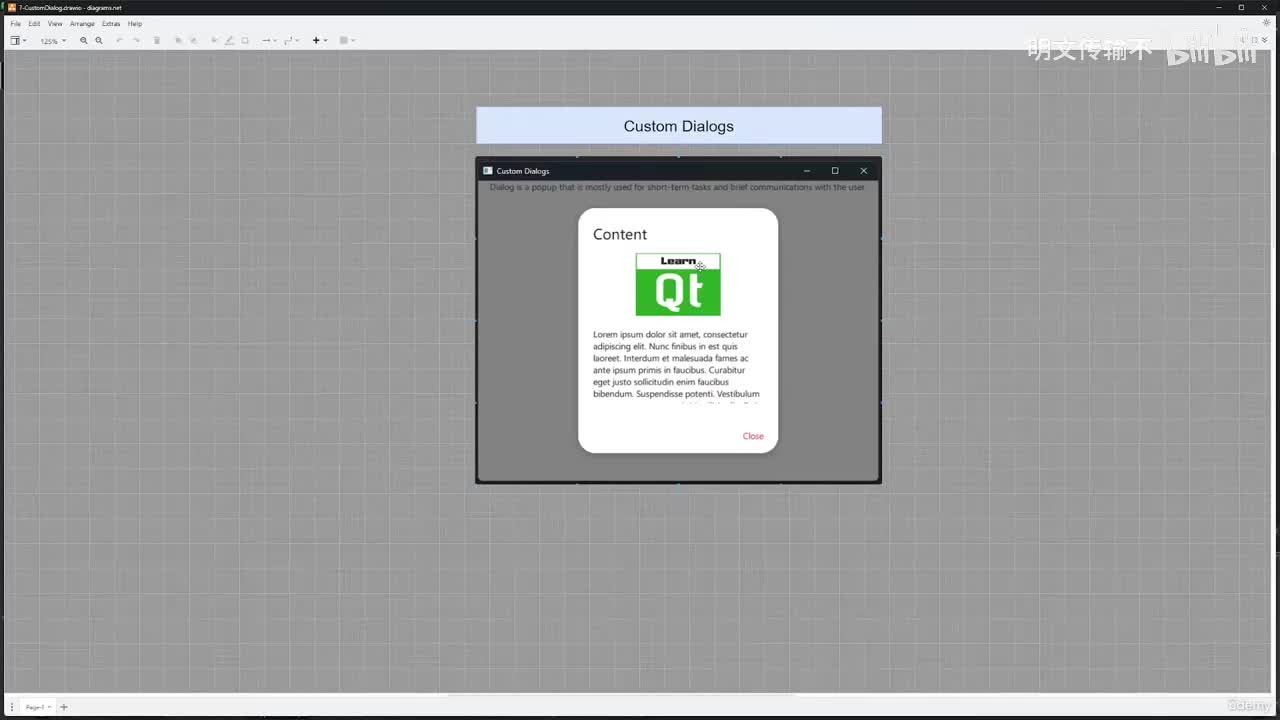Viewport: 1280px width, 720px height.
Task: Click the zoom in magnifier icon
Action: tap(84, 41)
